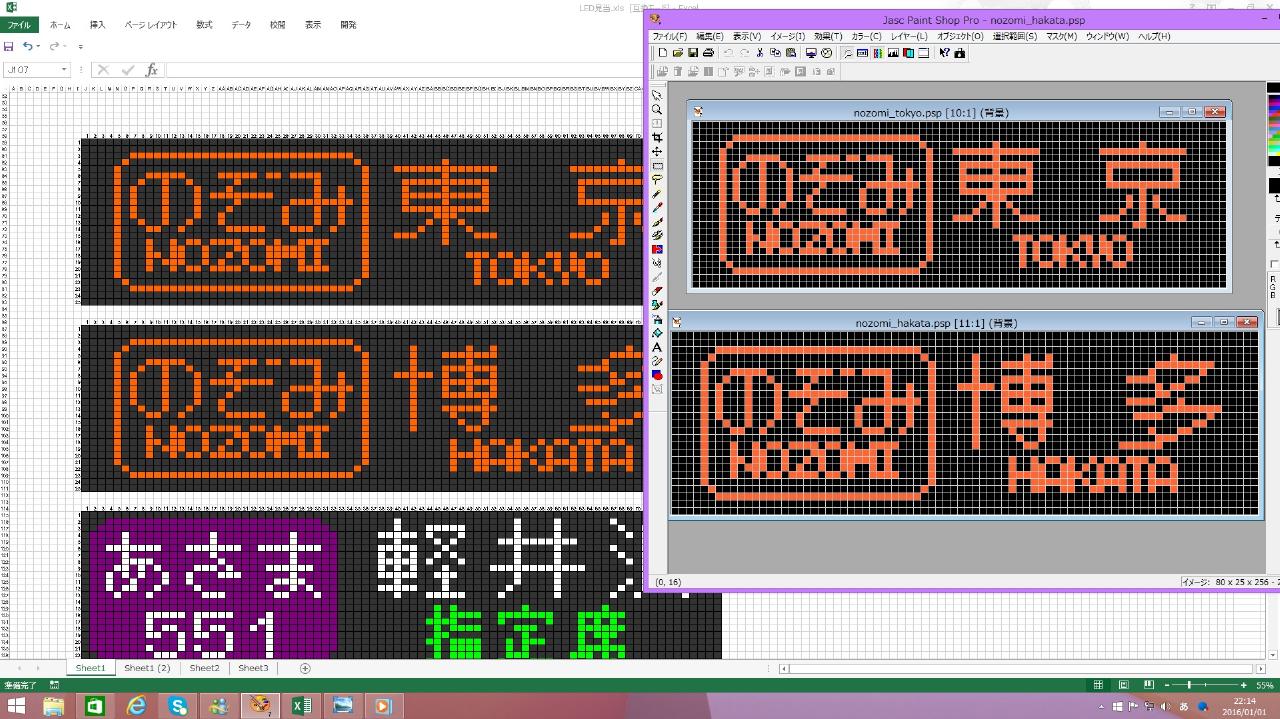
Task: Click Save icon in Excel quick access toolbar
Action: point(9,46)
